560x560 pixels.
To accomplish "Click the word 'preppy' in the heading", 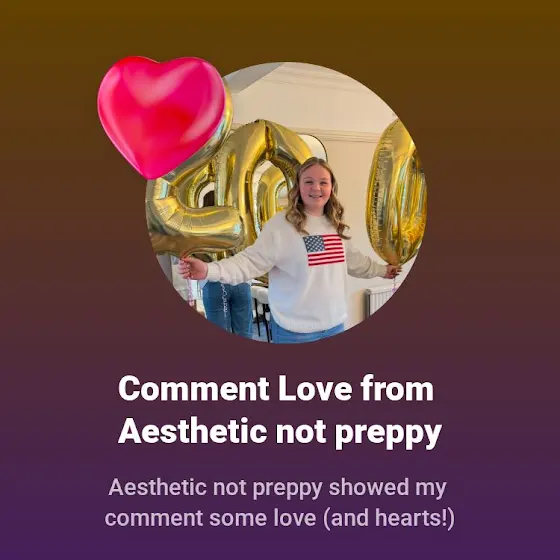I will (x=388, y=434).
